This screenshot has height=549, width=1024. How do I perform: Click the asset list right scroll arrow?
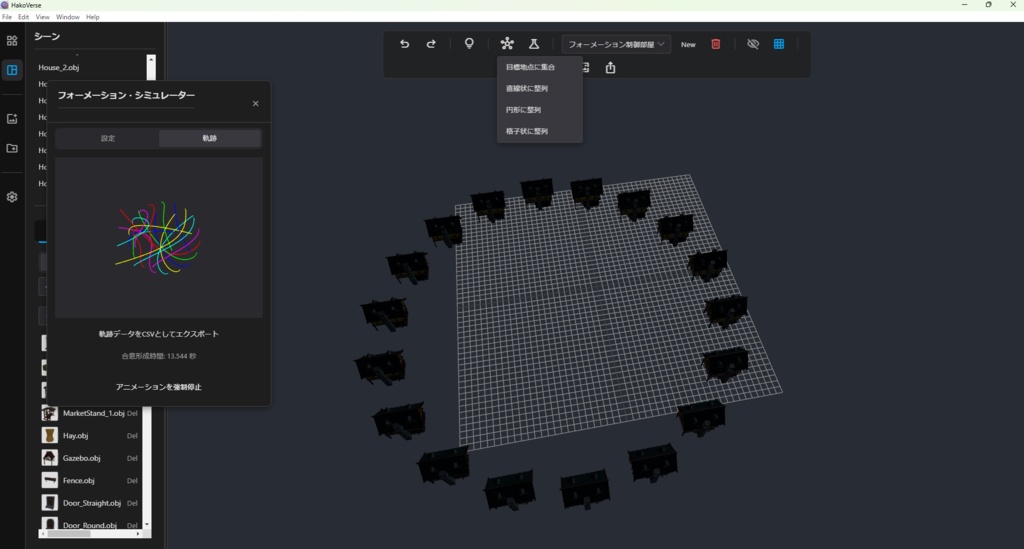(x=138, y=534)
